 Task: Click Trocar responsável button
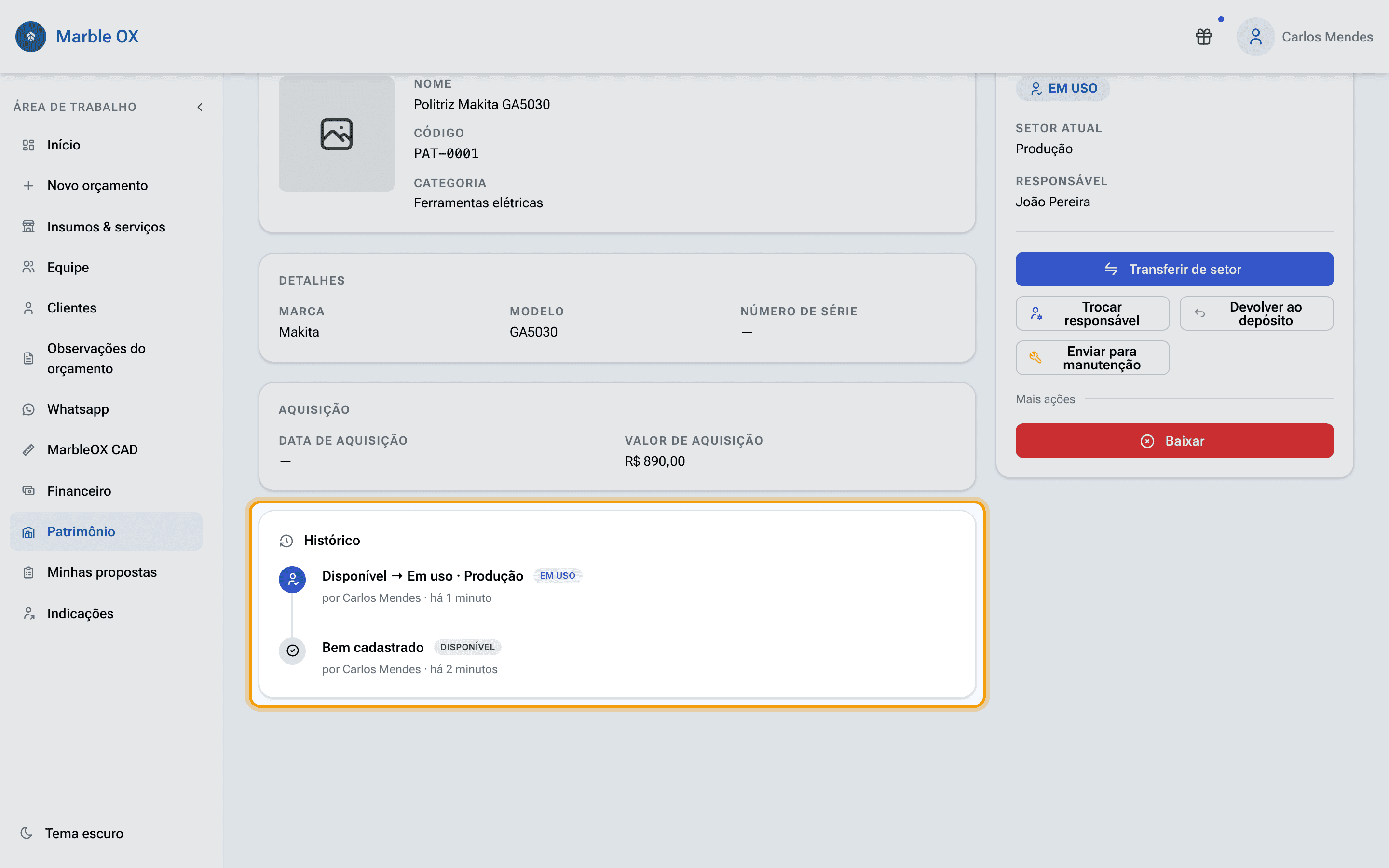pyautogui.click(x=1092, y=313)
